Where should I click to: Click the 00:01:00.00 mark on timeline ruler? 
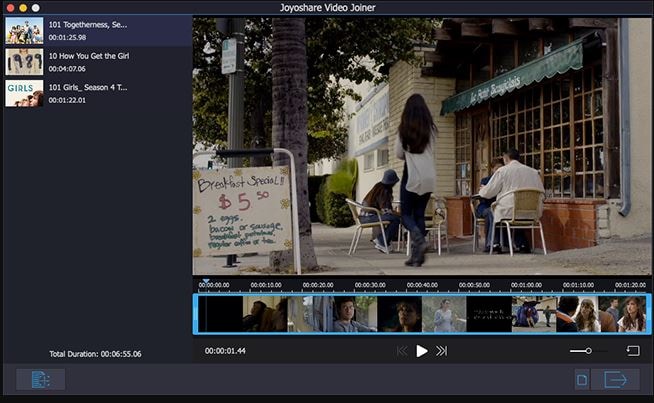coord(526,285)
